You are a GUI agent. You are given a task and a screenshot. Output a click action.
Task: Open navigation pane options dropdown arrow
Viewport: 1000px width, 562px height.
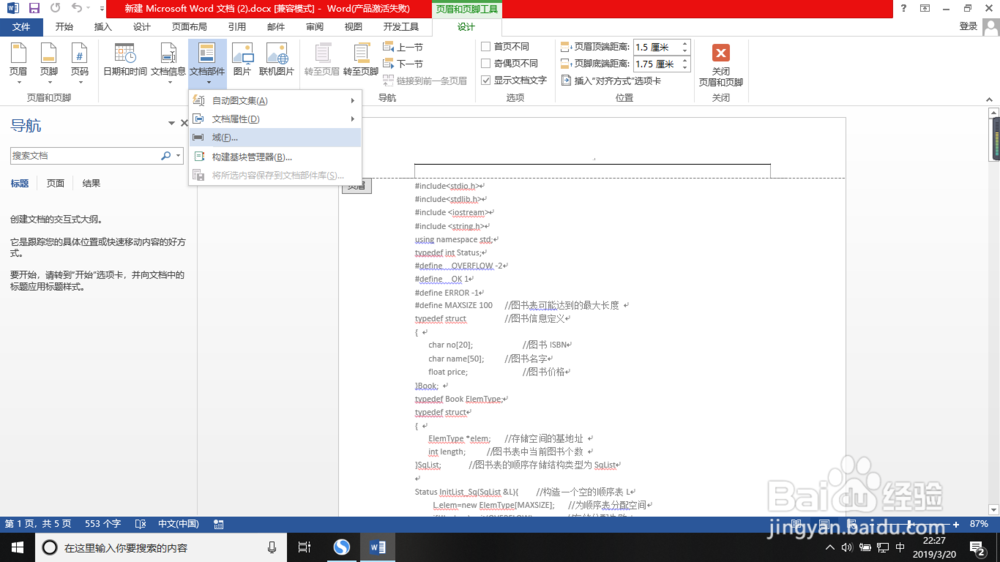[x=172, y=123]
